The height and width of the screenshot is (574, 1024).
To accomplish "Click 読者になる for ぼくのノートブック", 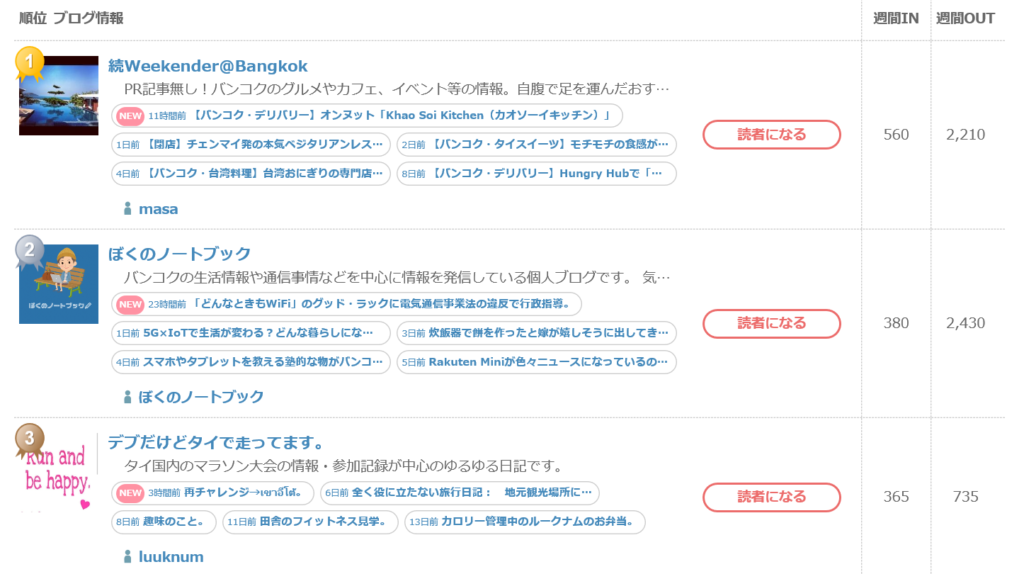I will 771,323.
